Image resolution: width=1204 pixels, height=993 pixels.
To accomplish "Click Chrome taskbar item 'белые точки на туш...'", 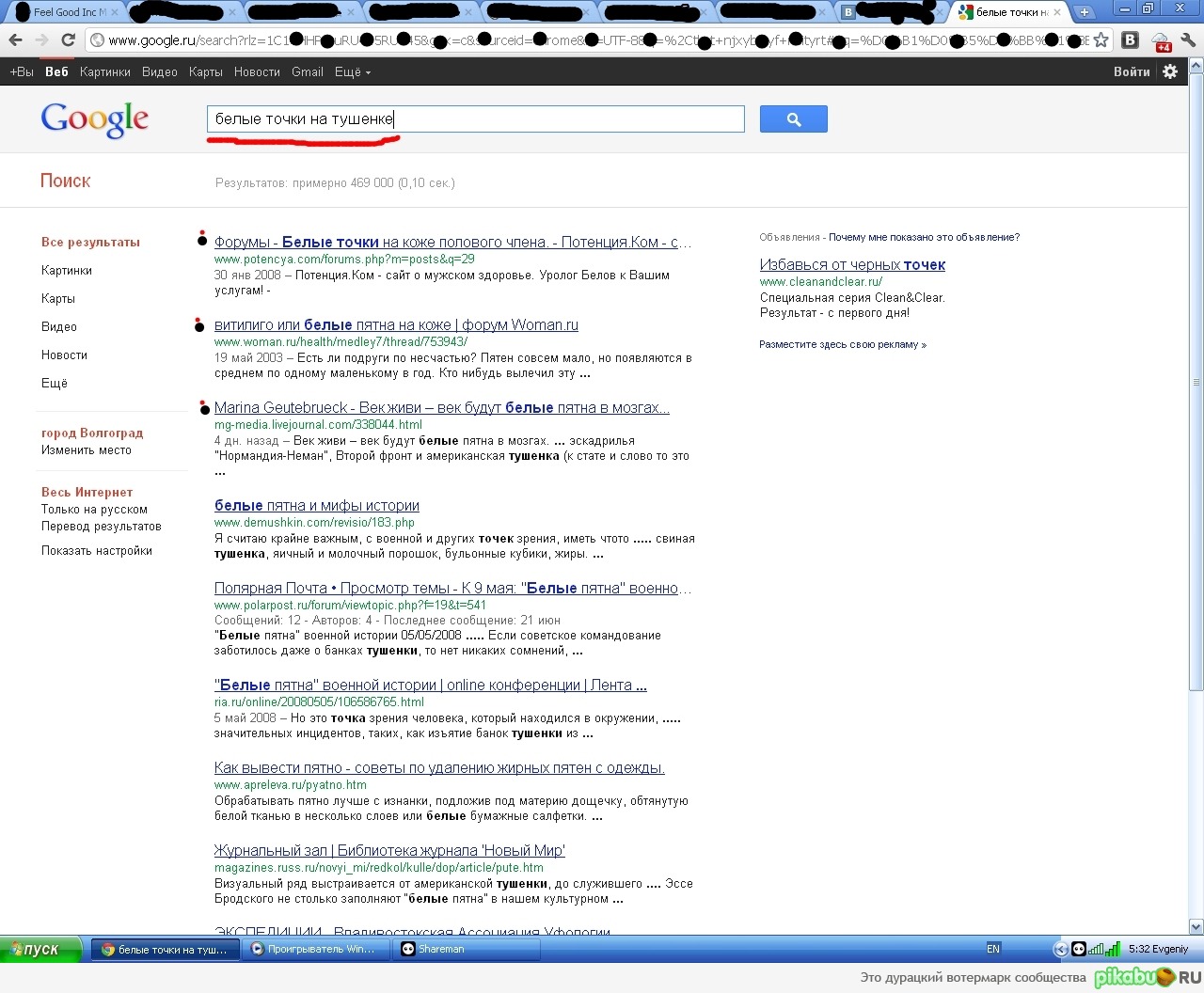I will click(165, 949).
